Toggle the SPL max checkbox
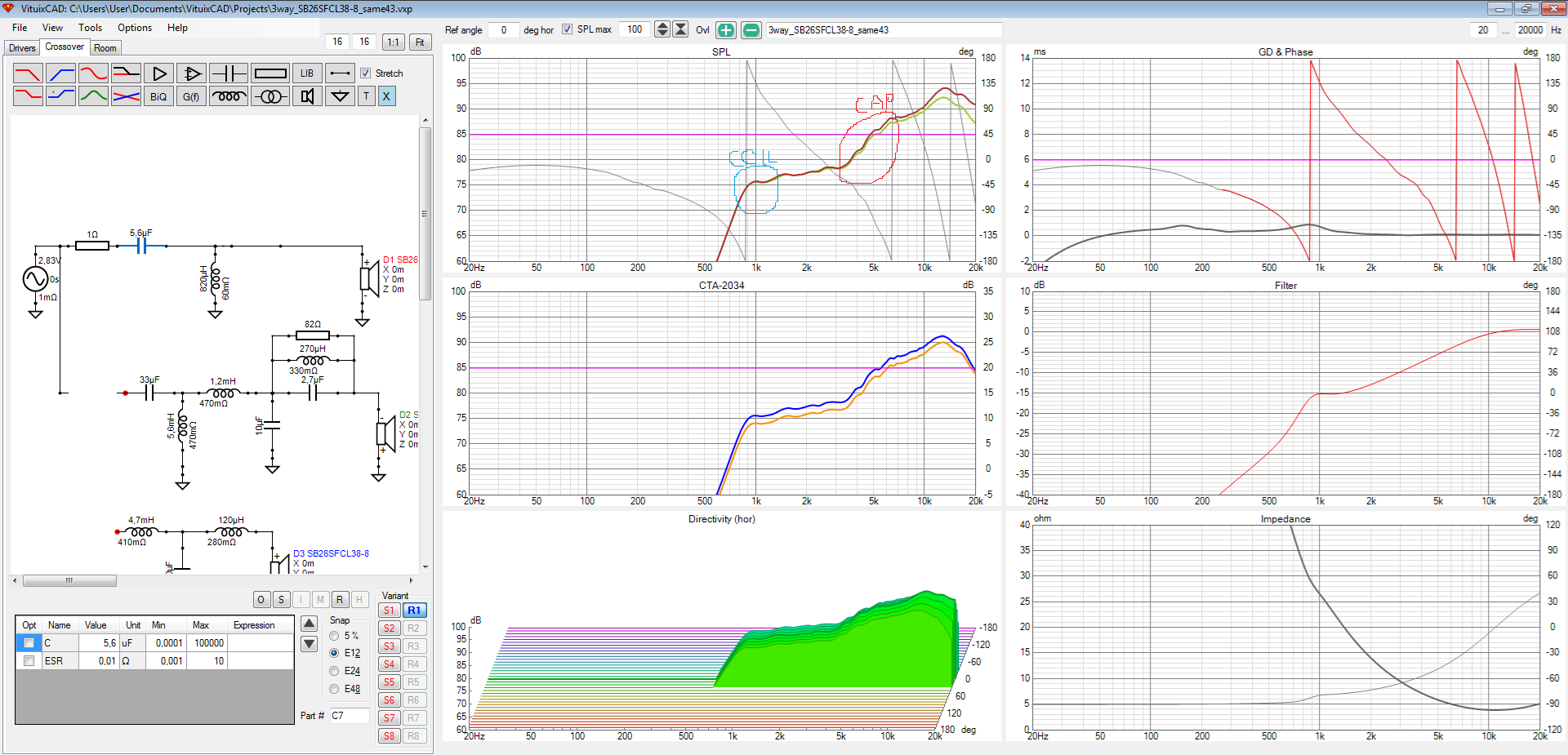 pyautogui.click(x=567, y=29)
